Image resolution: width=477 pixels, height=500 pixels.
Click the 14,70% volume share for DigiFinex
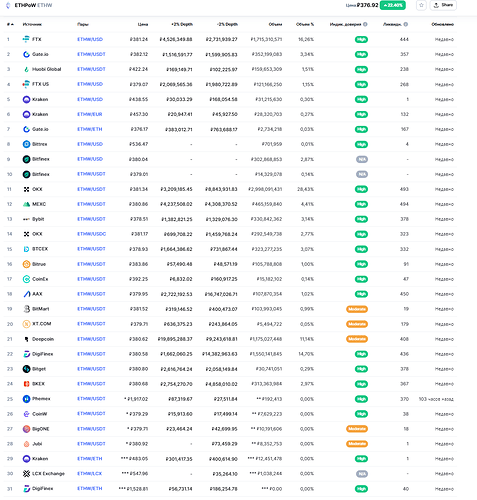tap(306, 354)
